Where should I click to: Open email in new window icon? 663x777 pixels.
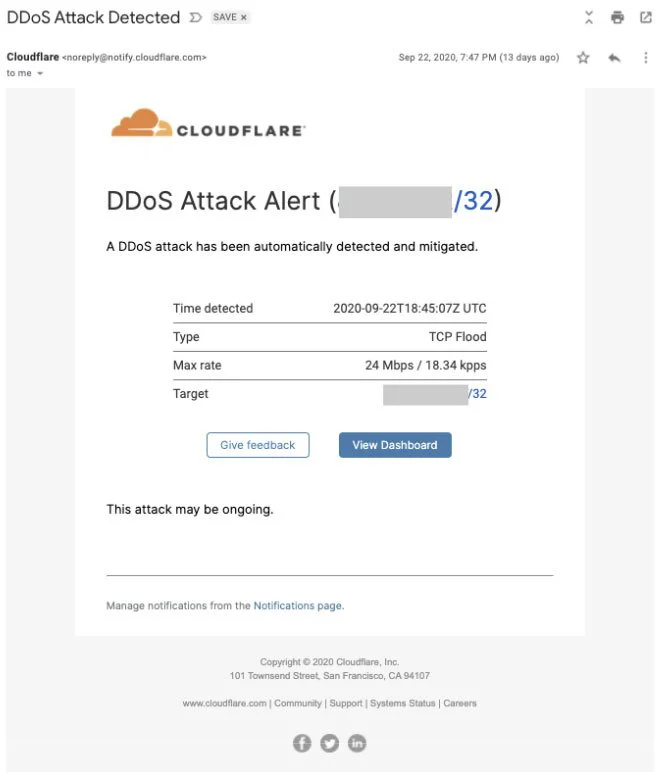coord(646,17)
